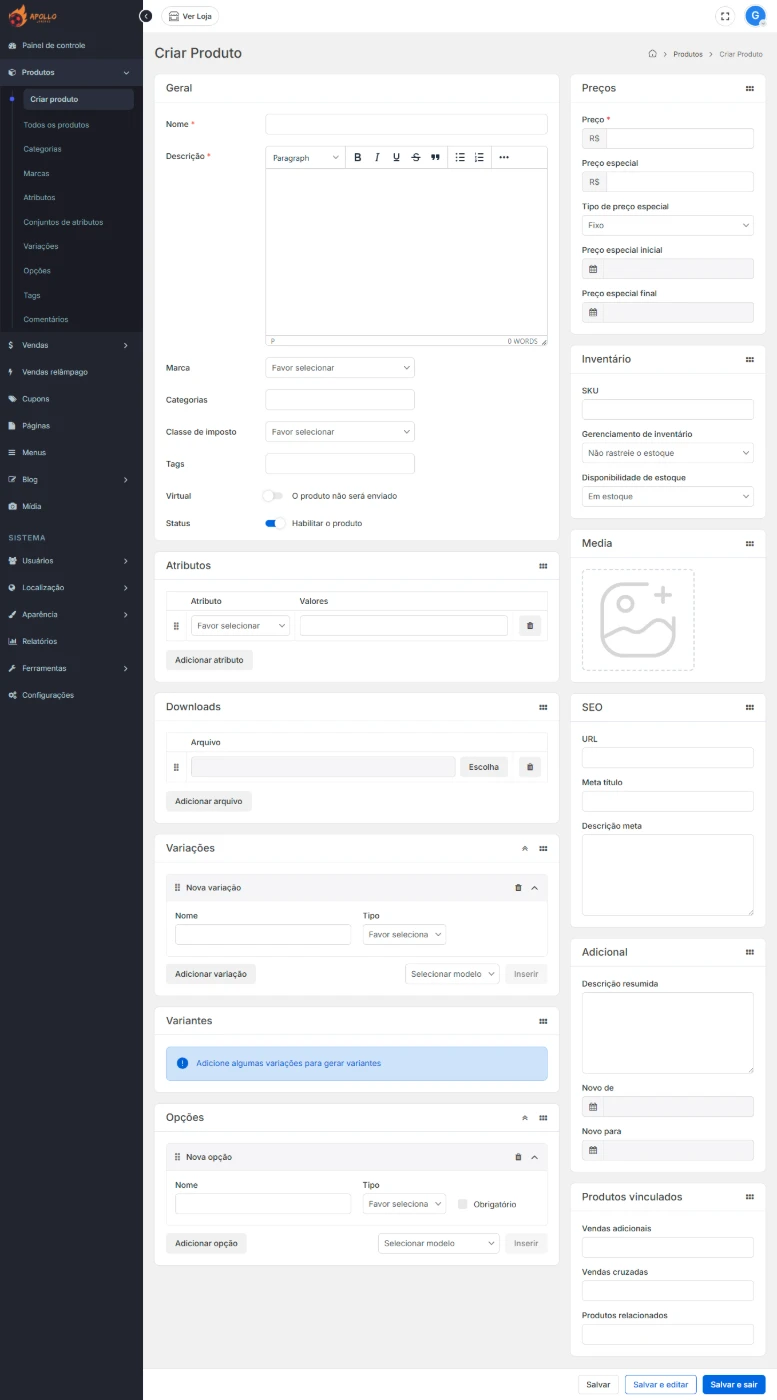Delete Nova variação with its trash icon
Image resolution: width=777 pixels, height=1400 pixels.
[518, 888]
